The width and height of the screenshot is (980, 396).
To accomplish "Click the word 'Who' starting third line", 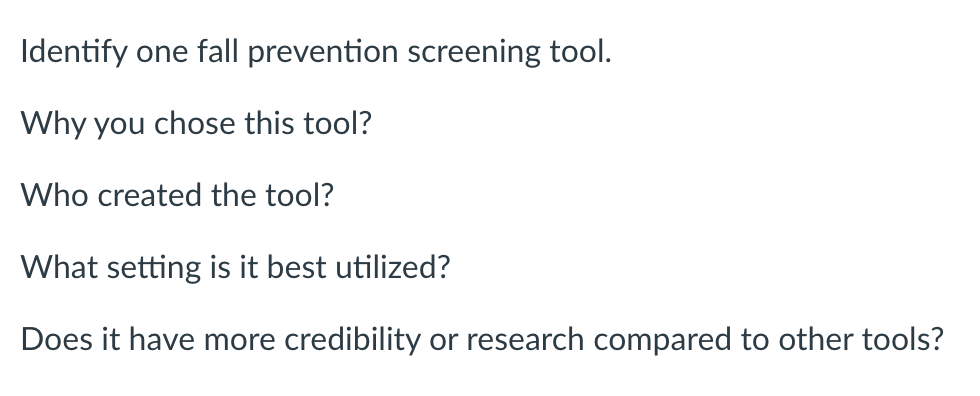I will 54,196.
